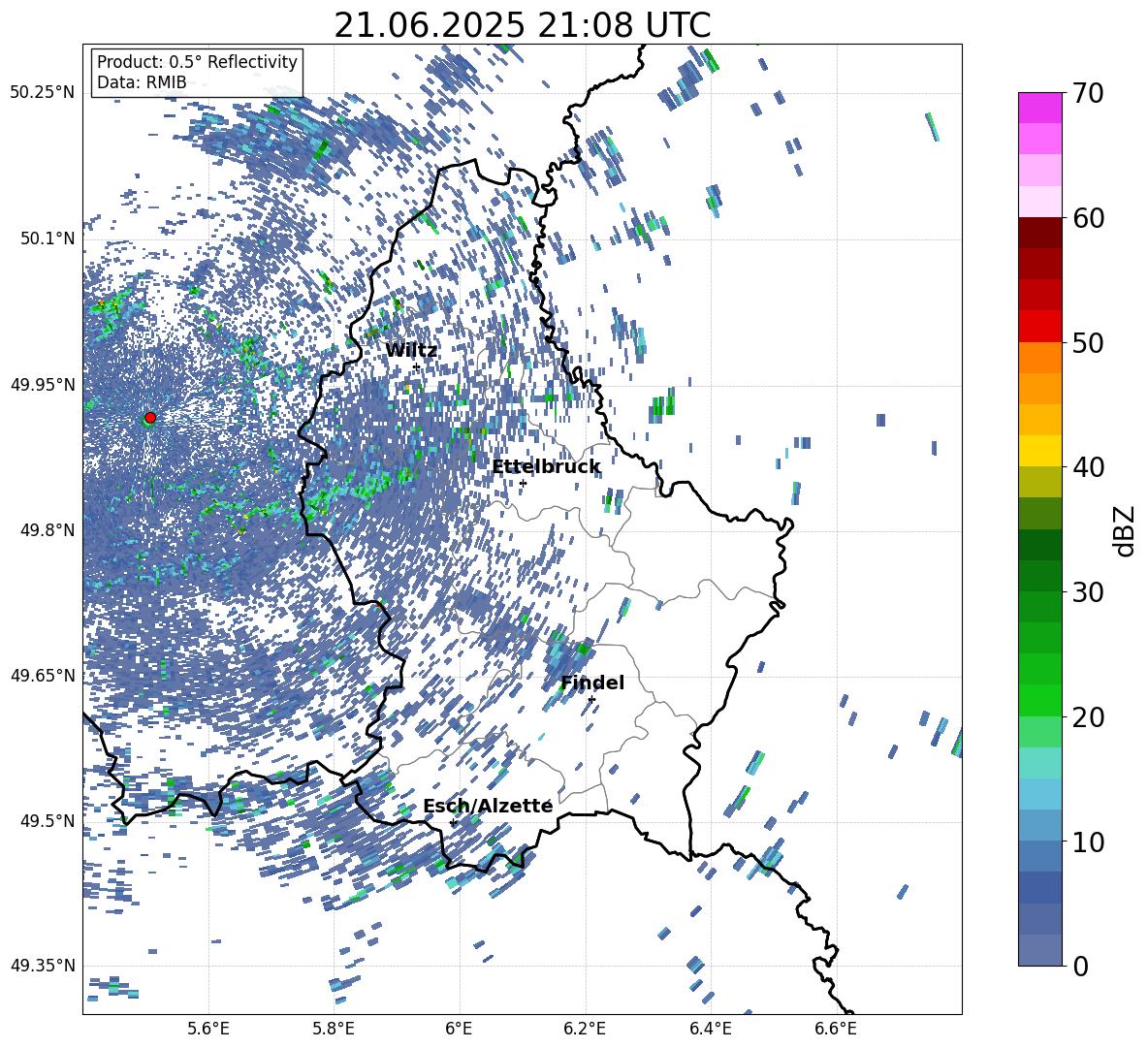
Task: Click the colorbar tick value 20
Action: (x=1088, y=717)
